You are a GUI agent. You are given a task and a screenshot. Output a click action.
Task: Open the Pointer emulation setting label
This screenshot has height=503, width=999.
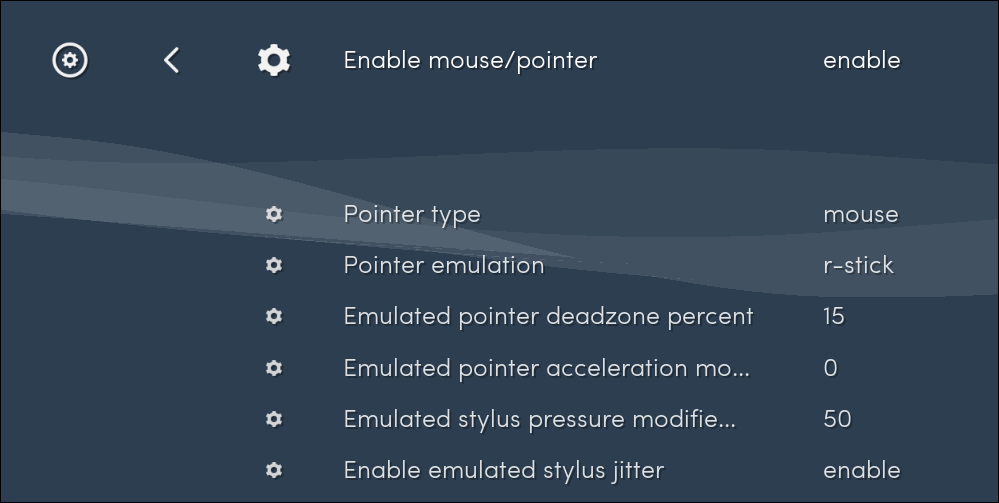click(x=444, y=265)
